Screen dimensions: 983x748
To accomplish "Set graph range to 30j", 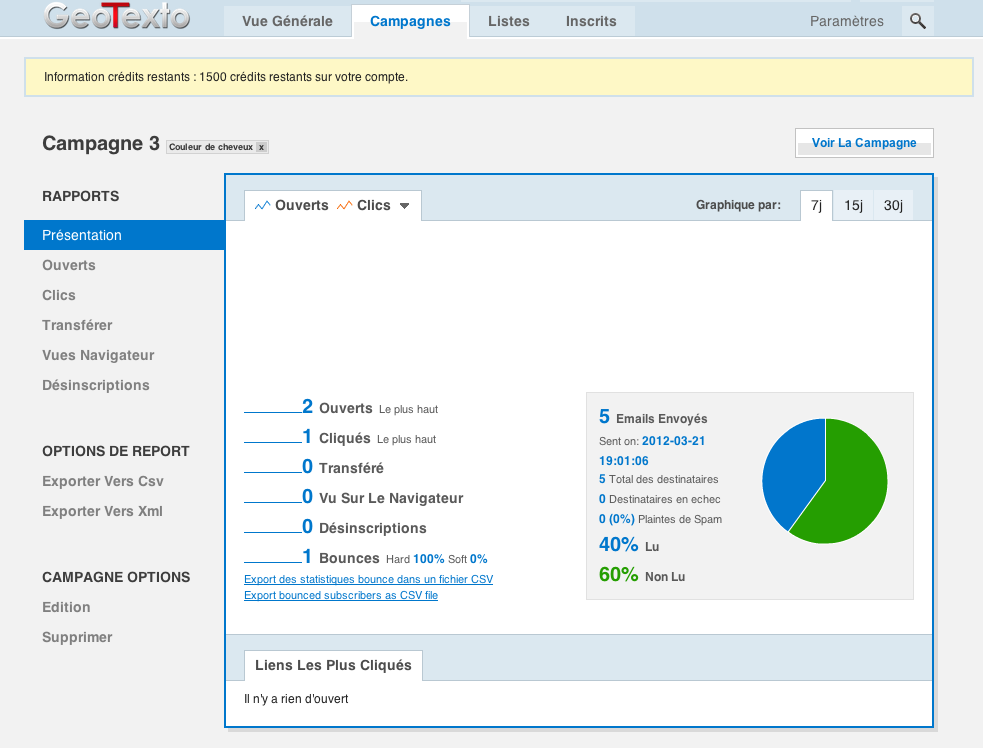I will pos(893,206).
